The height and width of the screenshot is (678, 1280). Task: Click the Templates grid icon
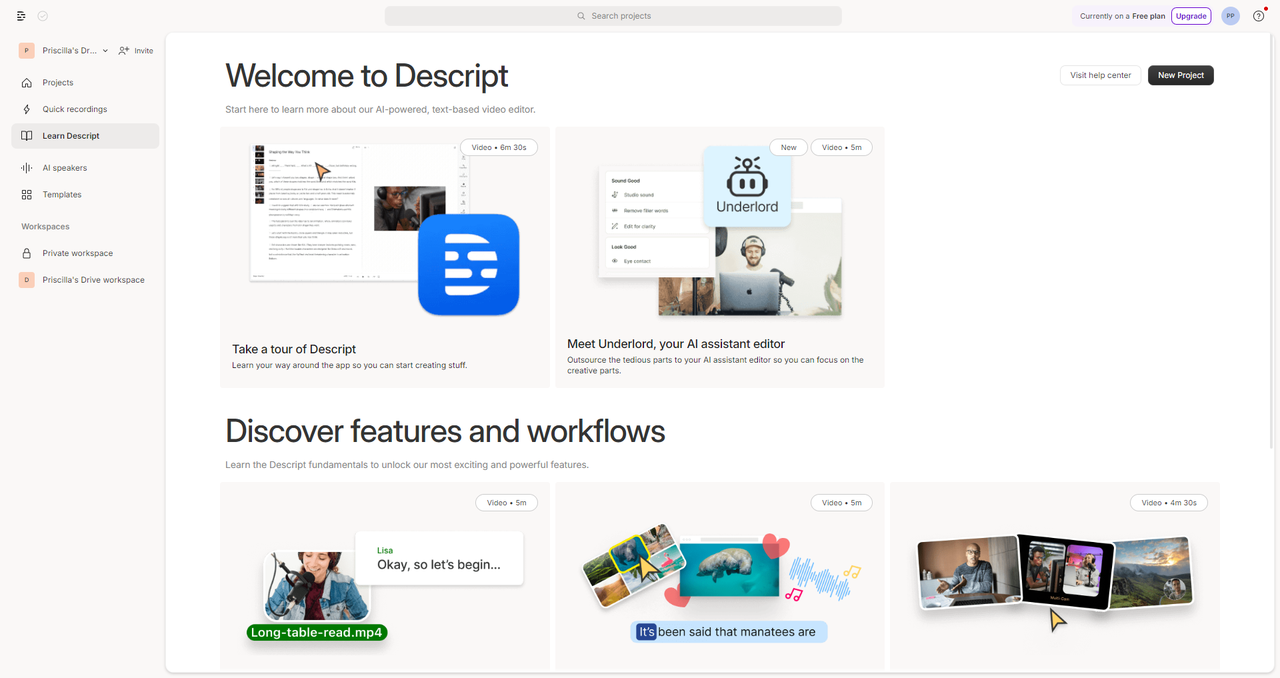point(27,195)
